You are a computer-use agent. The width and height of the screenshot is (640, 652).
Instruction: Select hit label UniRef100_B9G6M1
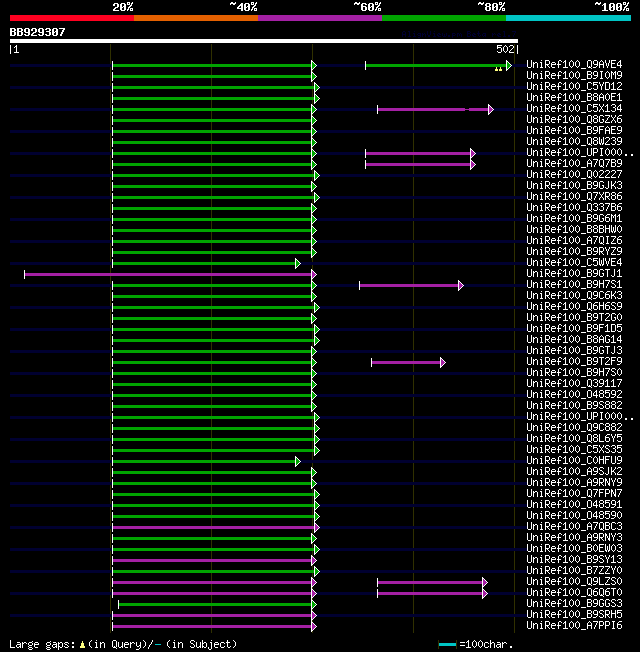point(574,218)
